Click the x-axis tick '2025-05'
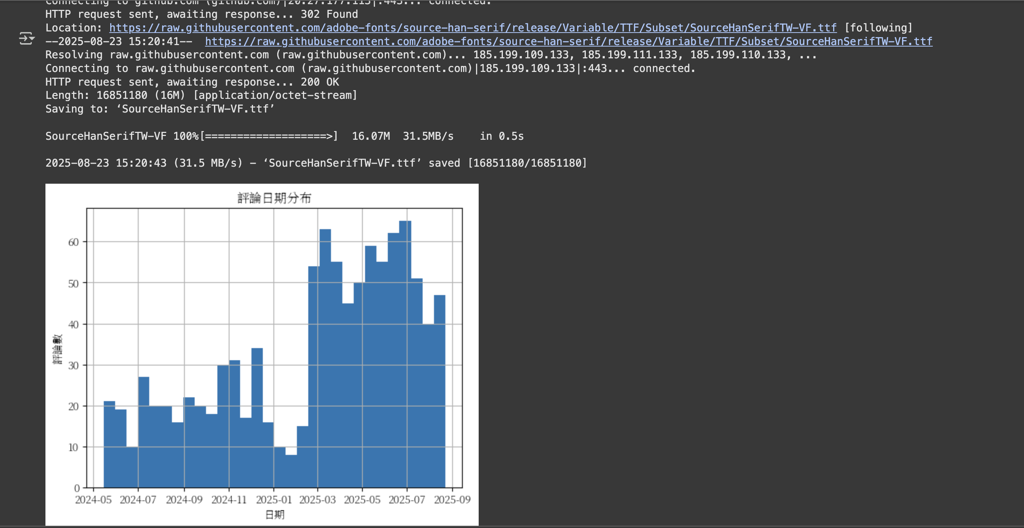Screen dimensions: 1024x528 362,501
